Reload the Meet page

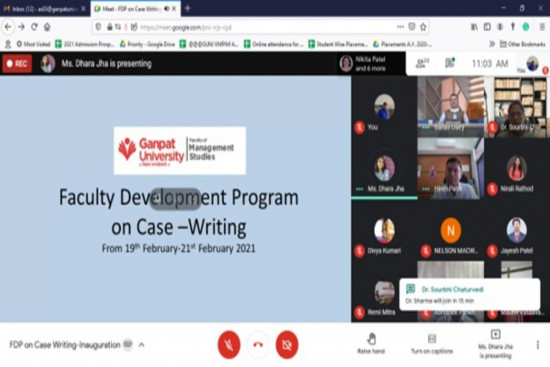coord(34,27)
